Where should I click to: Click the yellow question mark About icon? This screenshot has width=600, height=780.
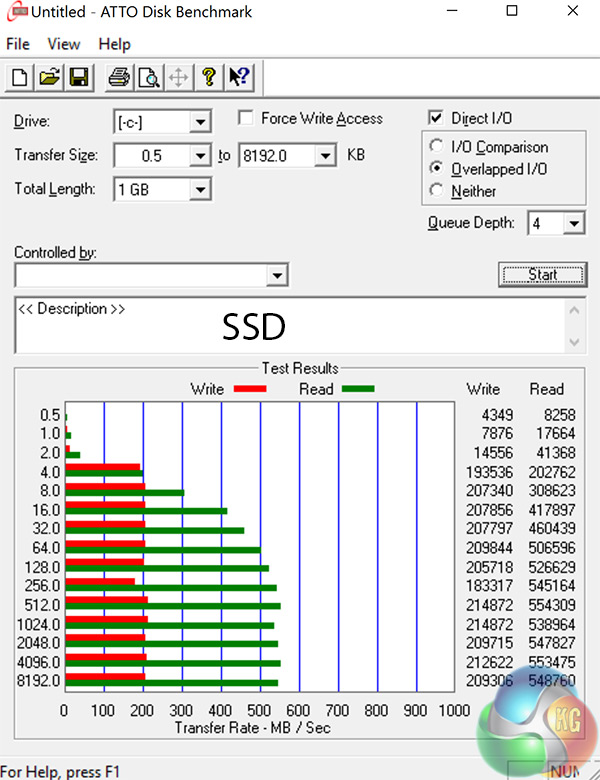click(209, 78)
